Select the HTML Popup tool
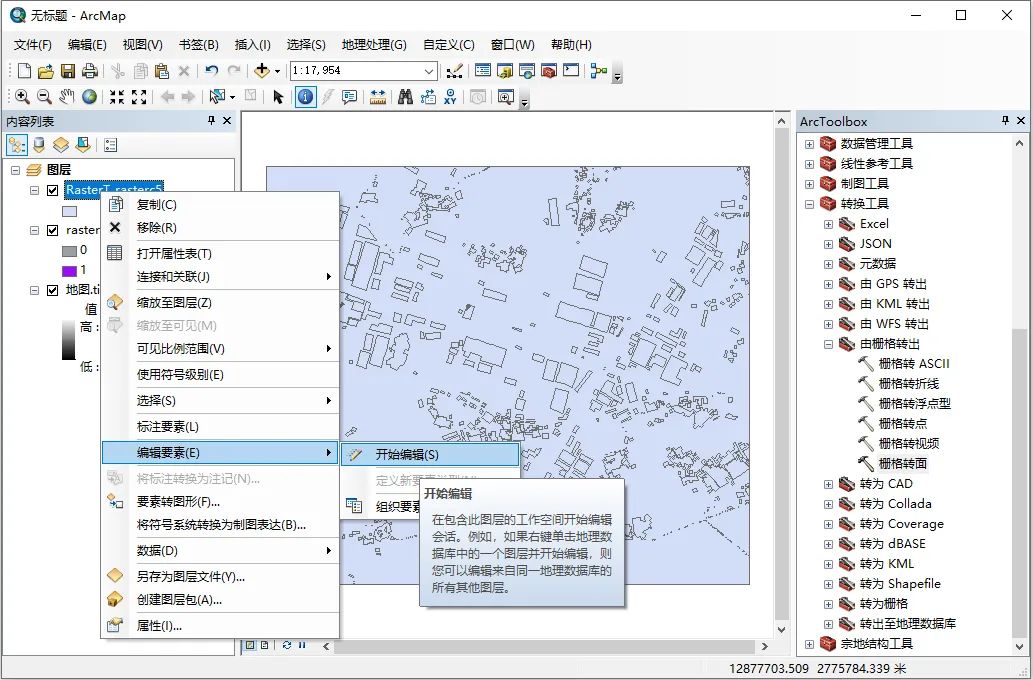 click(x=349, y=97)
